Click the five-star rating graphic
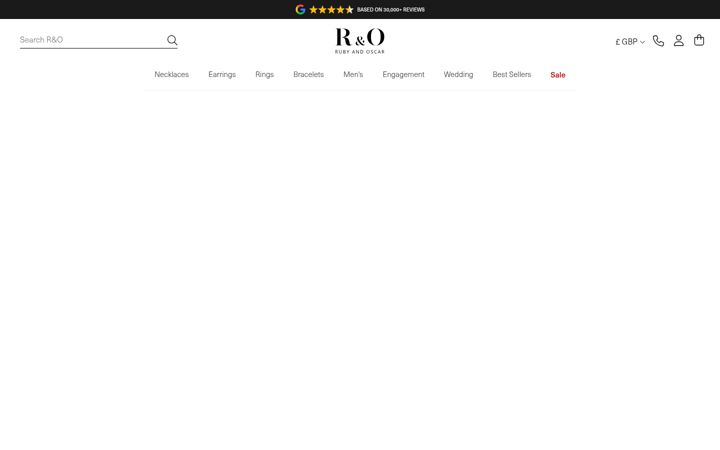720x450 pixels. pyautogui.click(x=331, y=10)
